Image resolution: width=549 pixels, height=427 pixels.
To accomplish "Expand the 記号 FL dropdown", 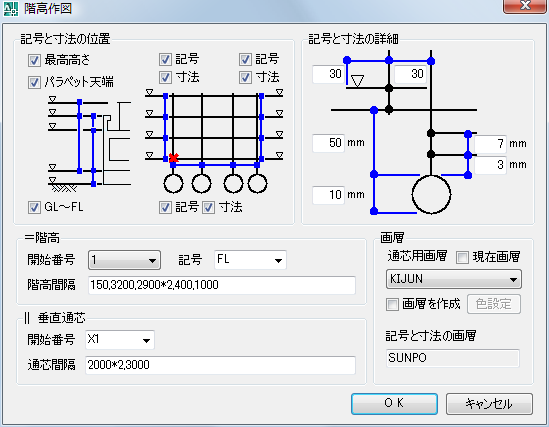I will tap(250, 260).
